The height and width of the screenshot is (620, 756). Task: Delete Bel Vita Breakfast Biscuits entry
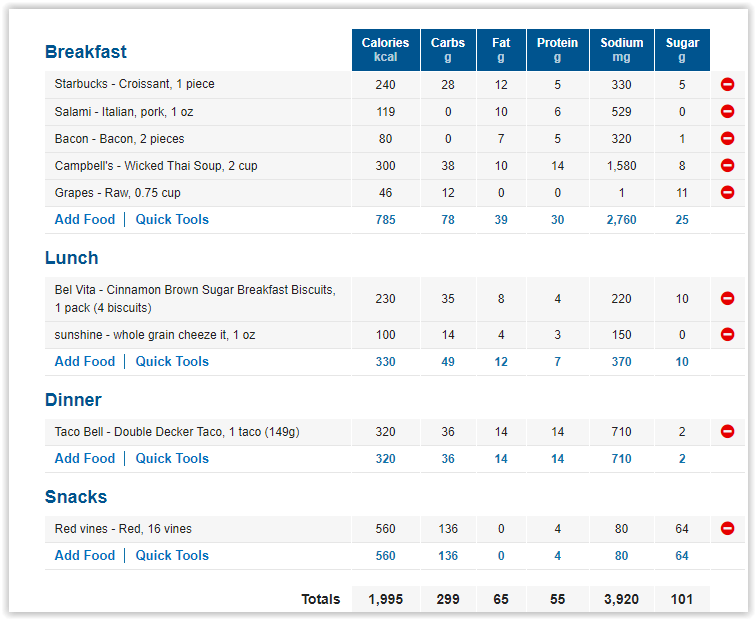(x=727, y=298)
